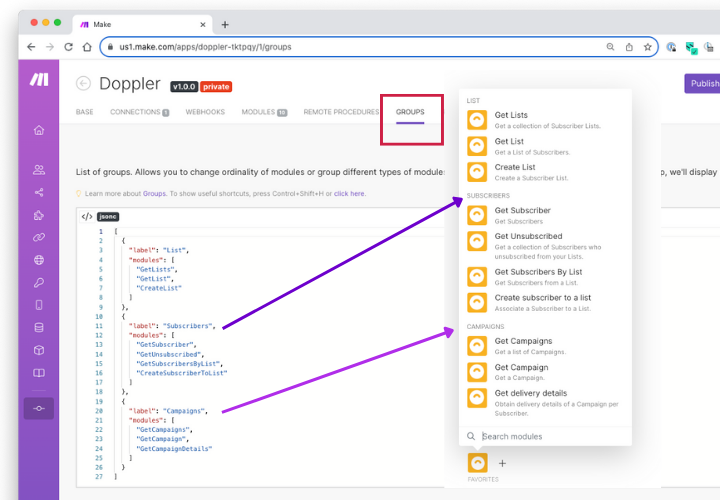Click the share icon in the address bar
The width and height of the screenshot is (720, 500).
point(629,47)
